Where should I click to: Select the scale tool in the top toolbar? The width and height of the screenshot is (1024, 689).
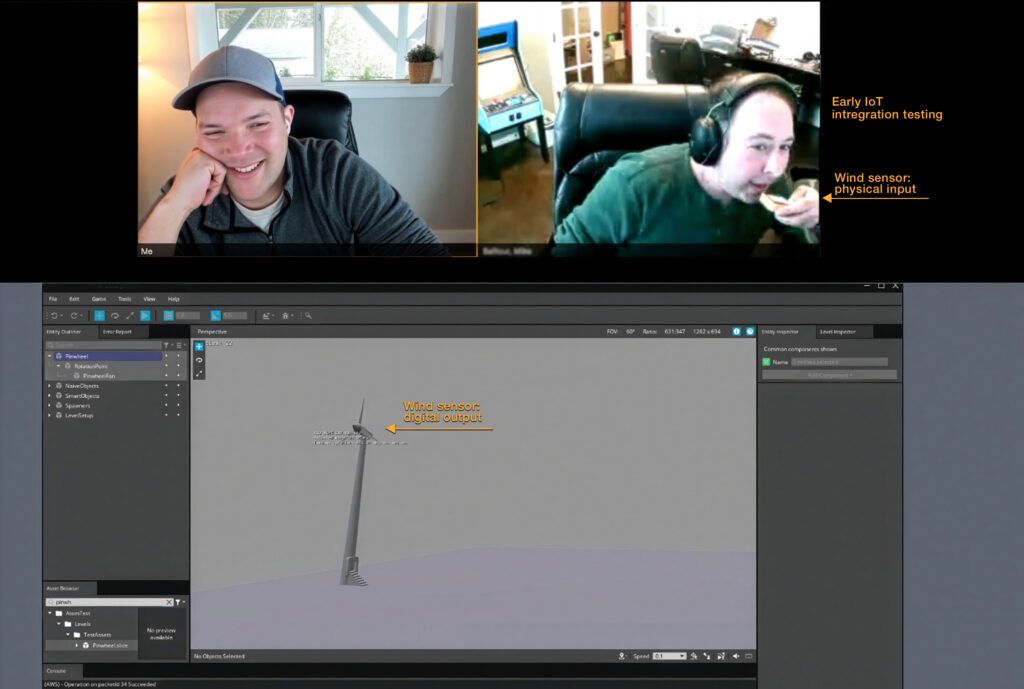pyautogui.click(x=130, y=315)
